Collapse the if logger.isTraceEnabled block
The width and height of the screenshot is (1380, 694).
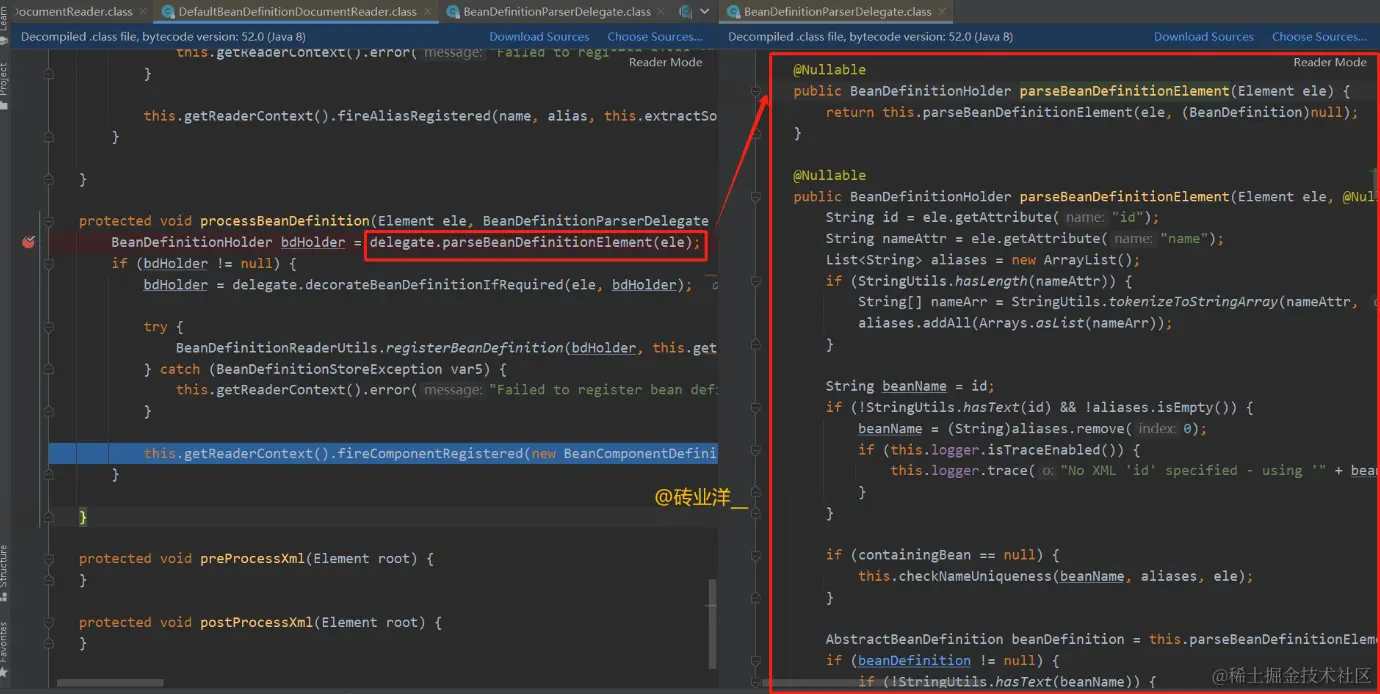[x=757, y=450]
